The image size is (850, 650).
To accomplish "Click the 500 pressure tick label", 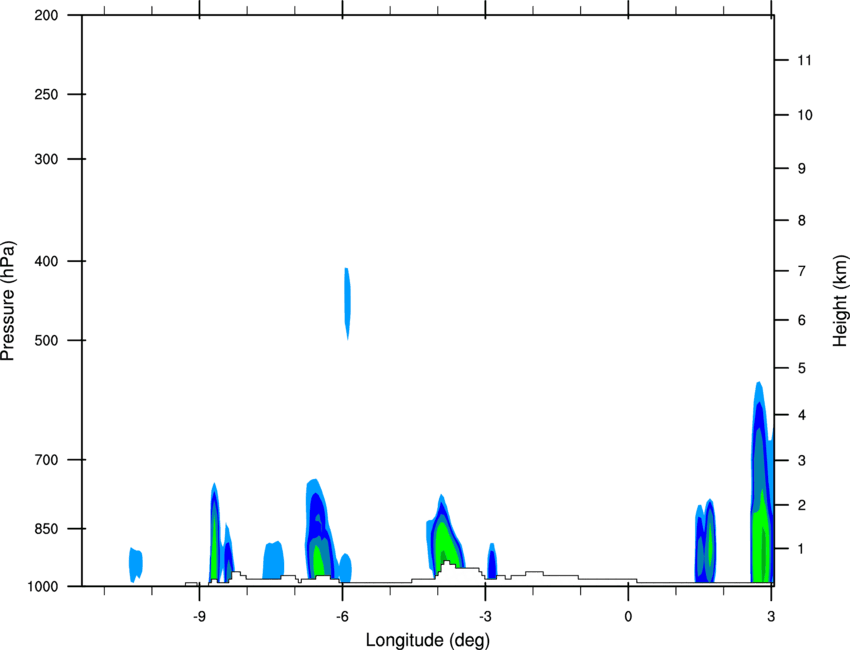I will [x=46, y=340].
